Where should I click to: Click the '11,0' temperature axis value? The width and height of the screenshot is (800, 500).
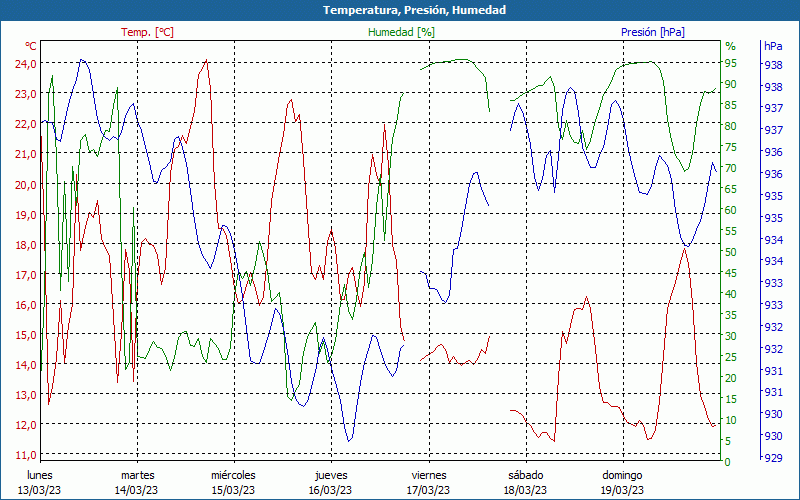pyautogui.click(x=26, y=455)
